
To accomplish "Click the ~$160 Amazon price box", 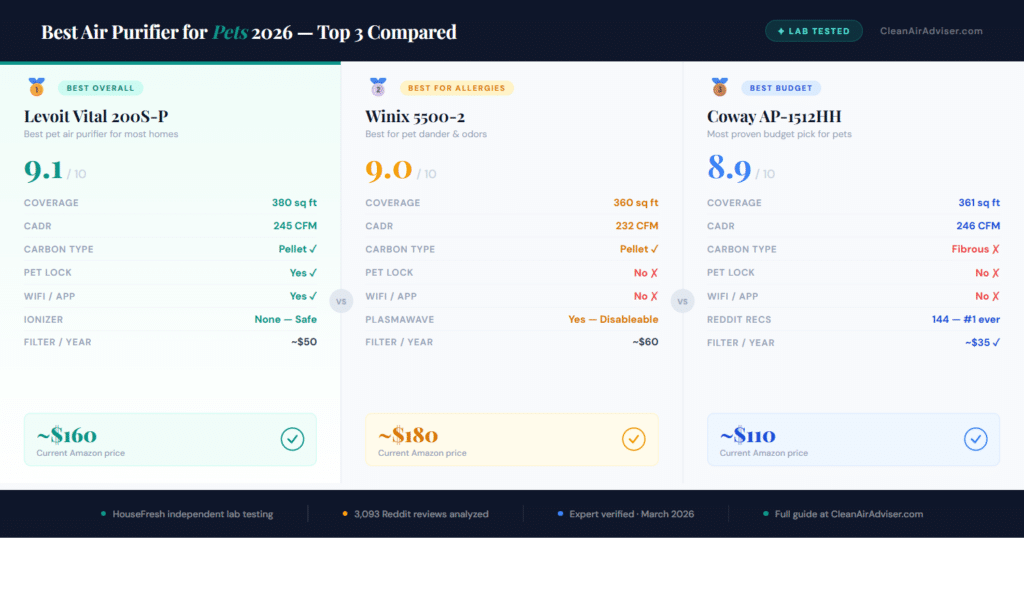I will (x=170, y=440).
